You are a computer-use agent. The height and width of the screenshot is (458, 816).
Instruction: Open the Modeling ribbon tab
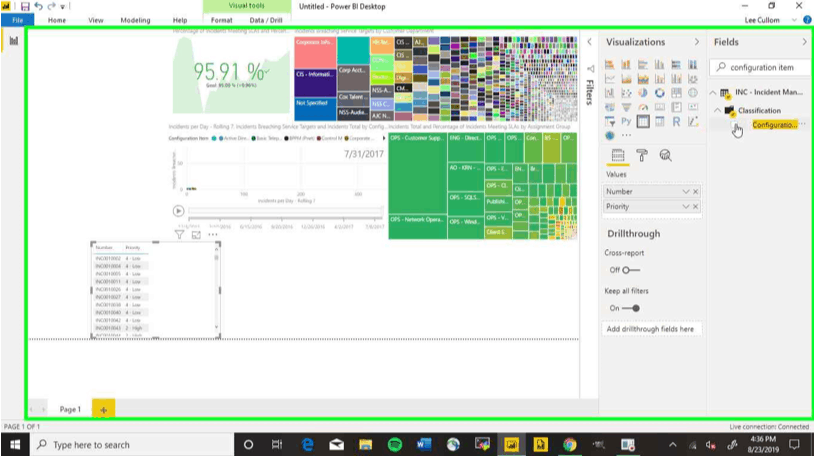135,20
